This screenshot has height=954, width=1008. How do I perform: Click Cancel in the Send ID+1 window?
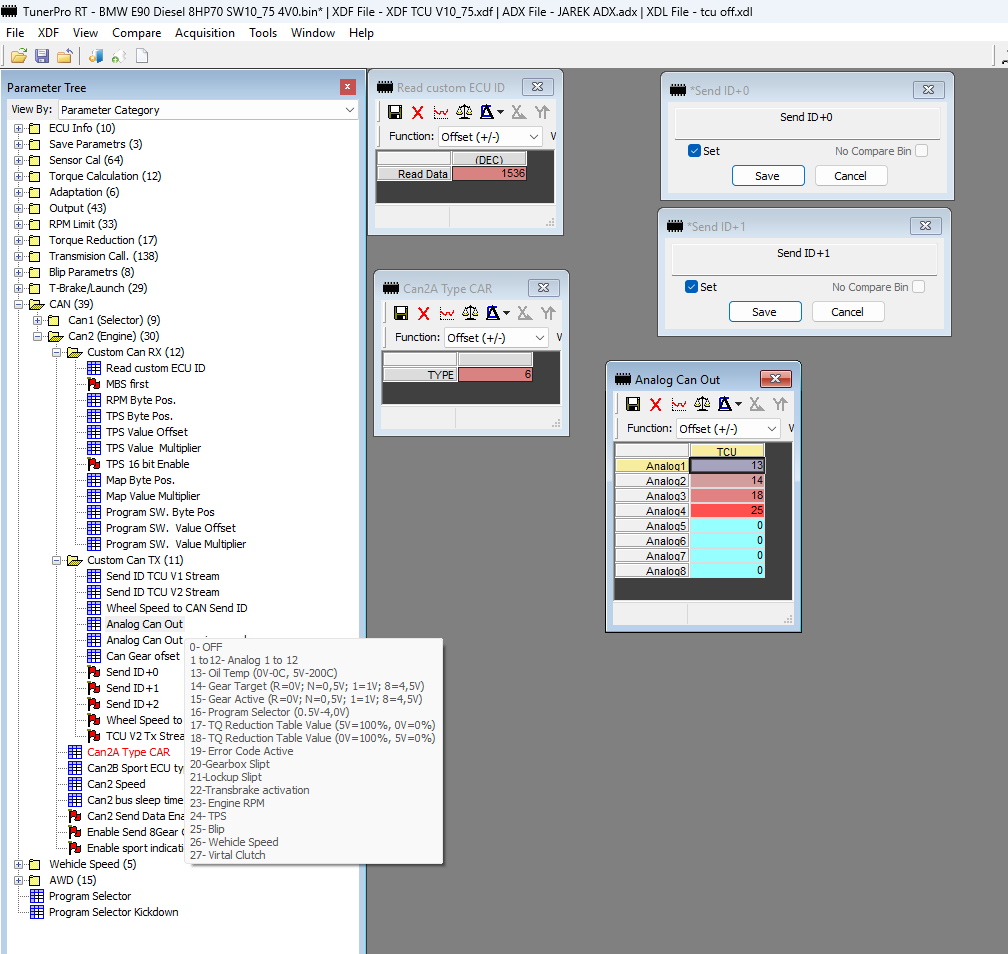point(847,312)
